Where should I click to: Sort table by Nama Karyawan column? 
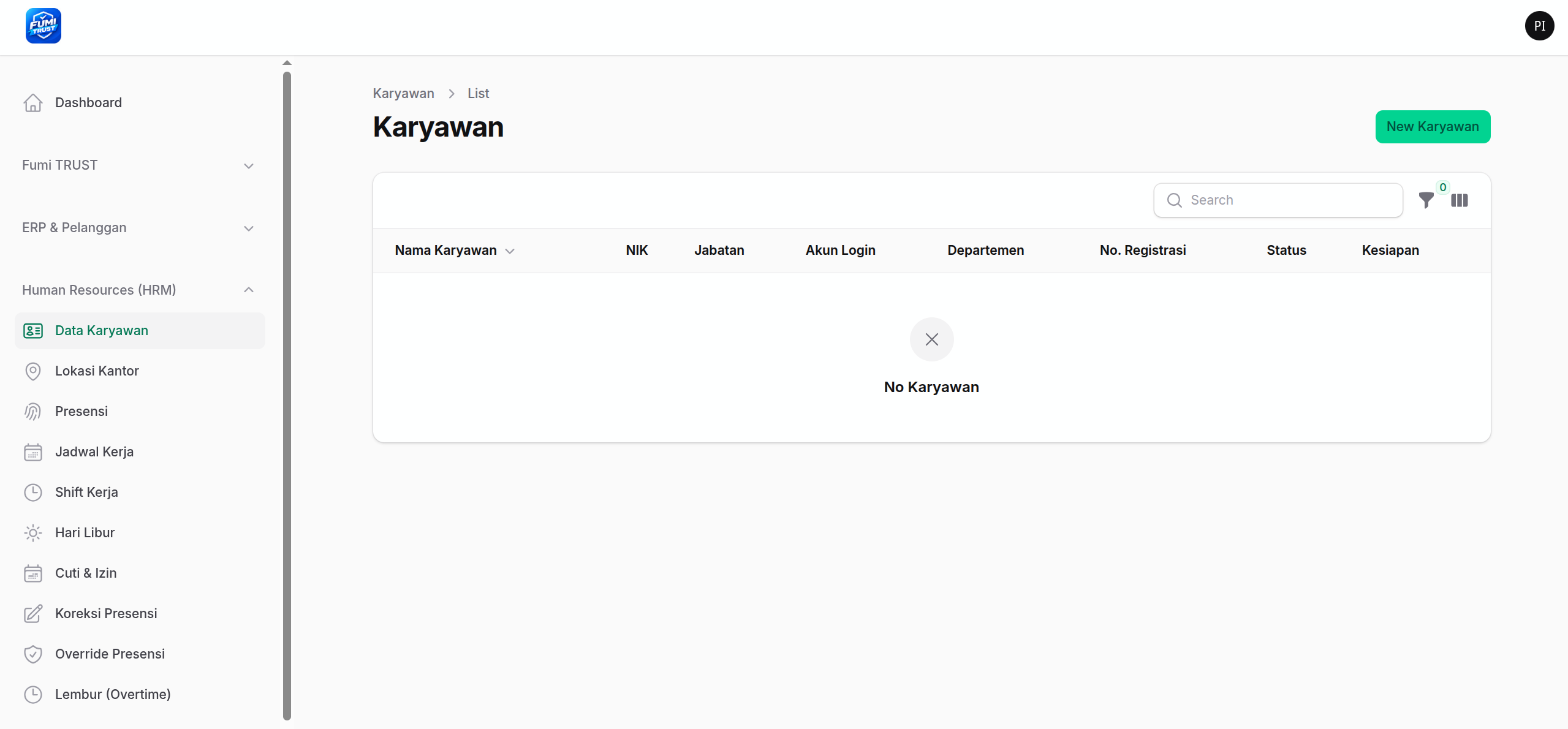pos(454,251)
